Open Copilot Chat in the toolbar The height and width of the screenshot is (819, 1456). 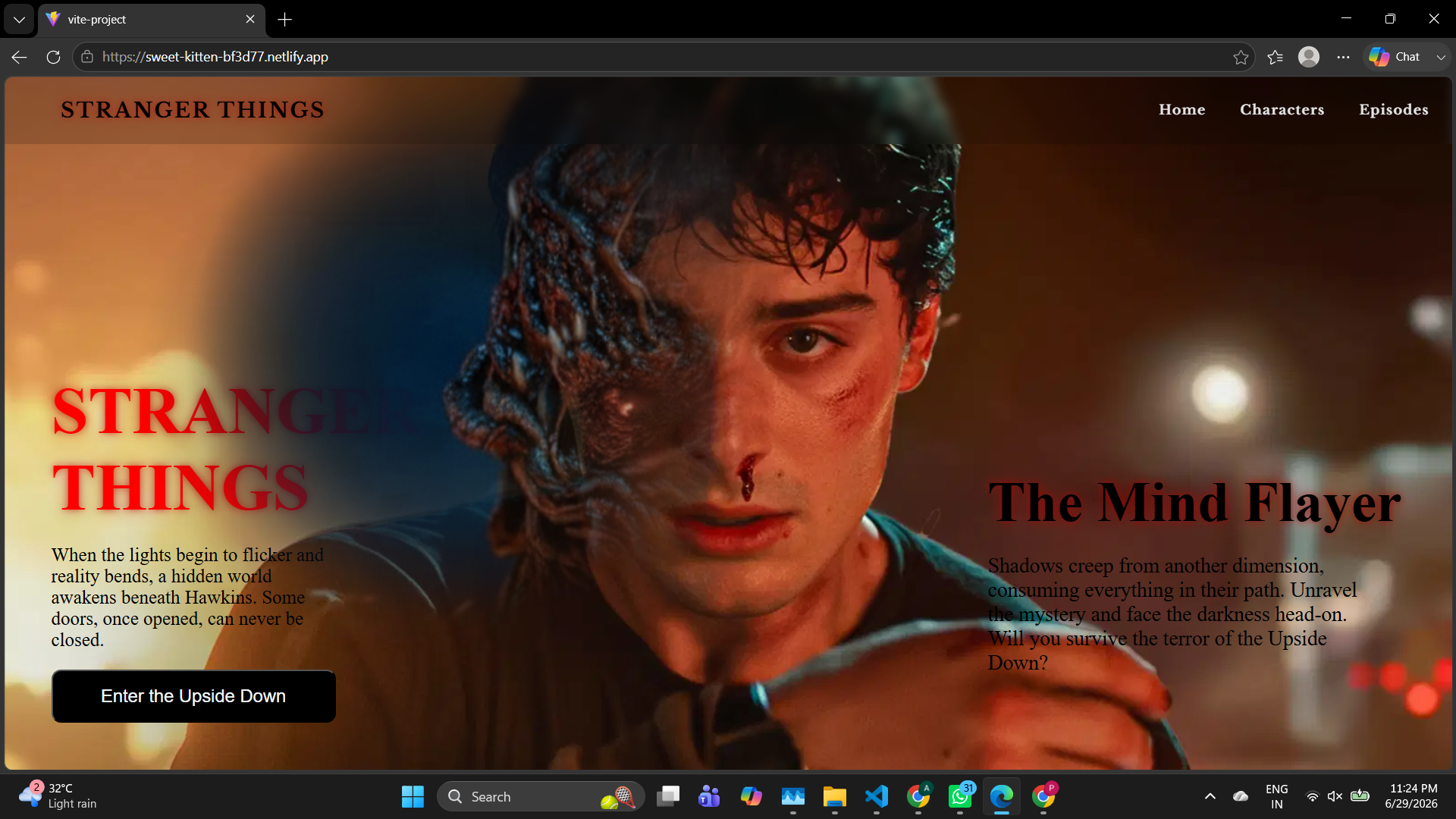(x=1395, y=57)
